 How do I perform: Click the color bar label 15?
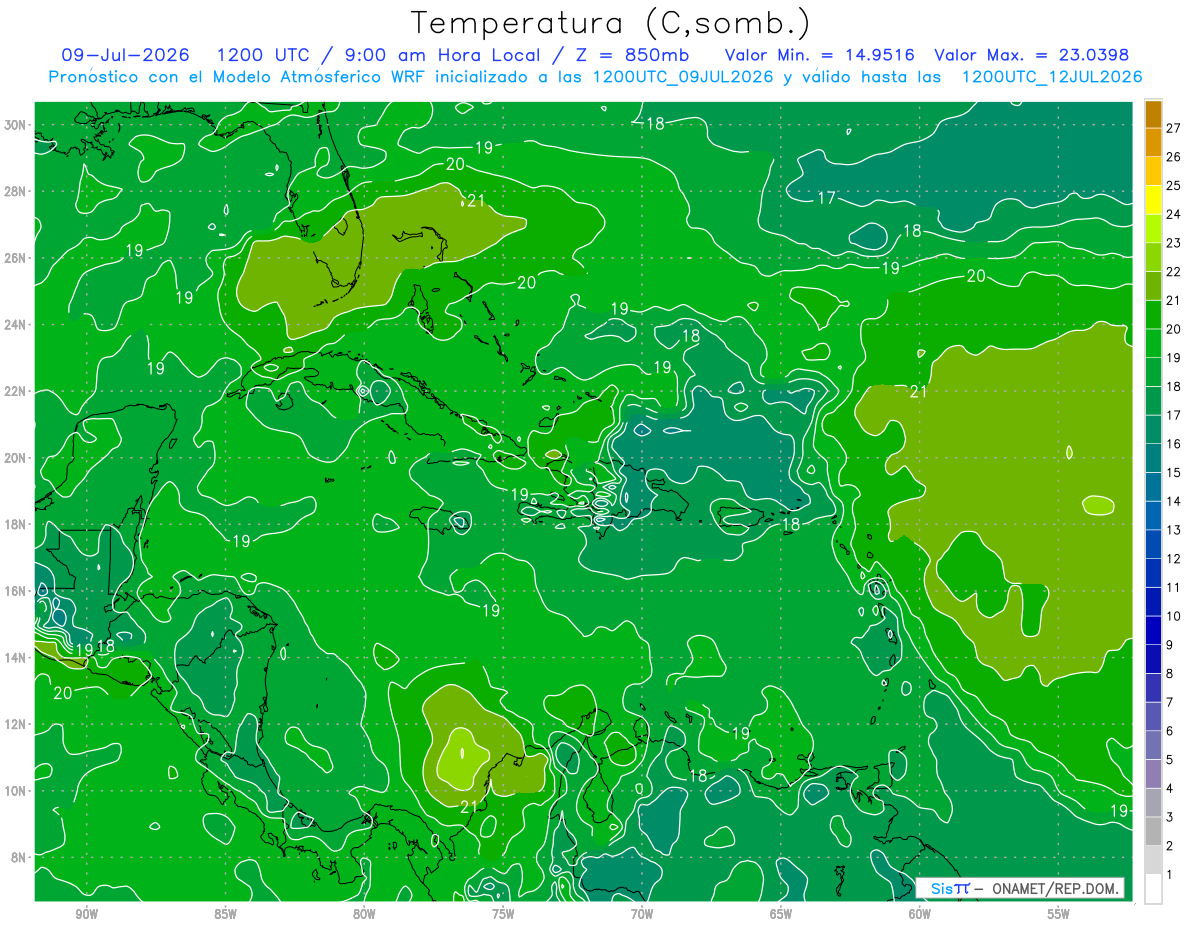pos(1173,473)
